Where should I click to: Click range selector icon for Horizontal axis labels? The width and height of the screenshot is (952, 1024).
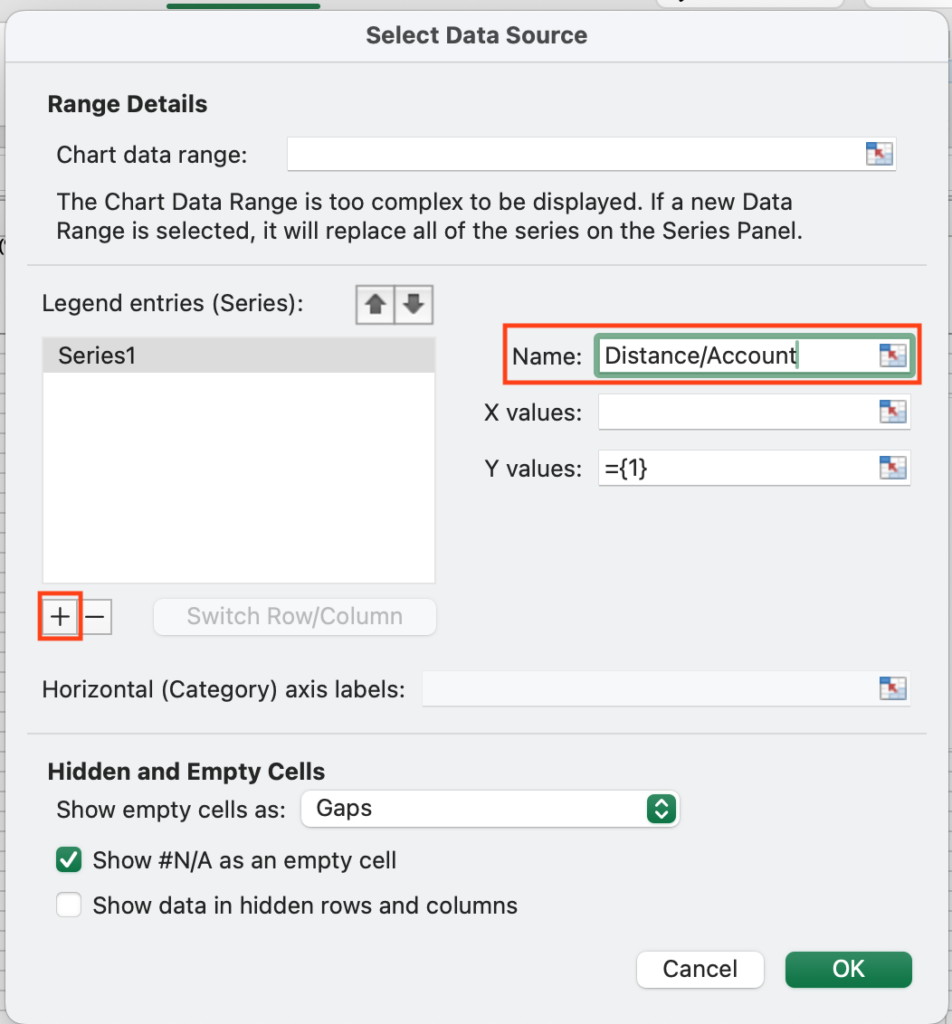coord(892,688)
